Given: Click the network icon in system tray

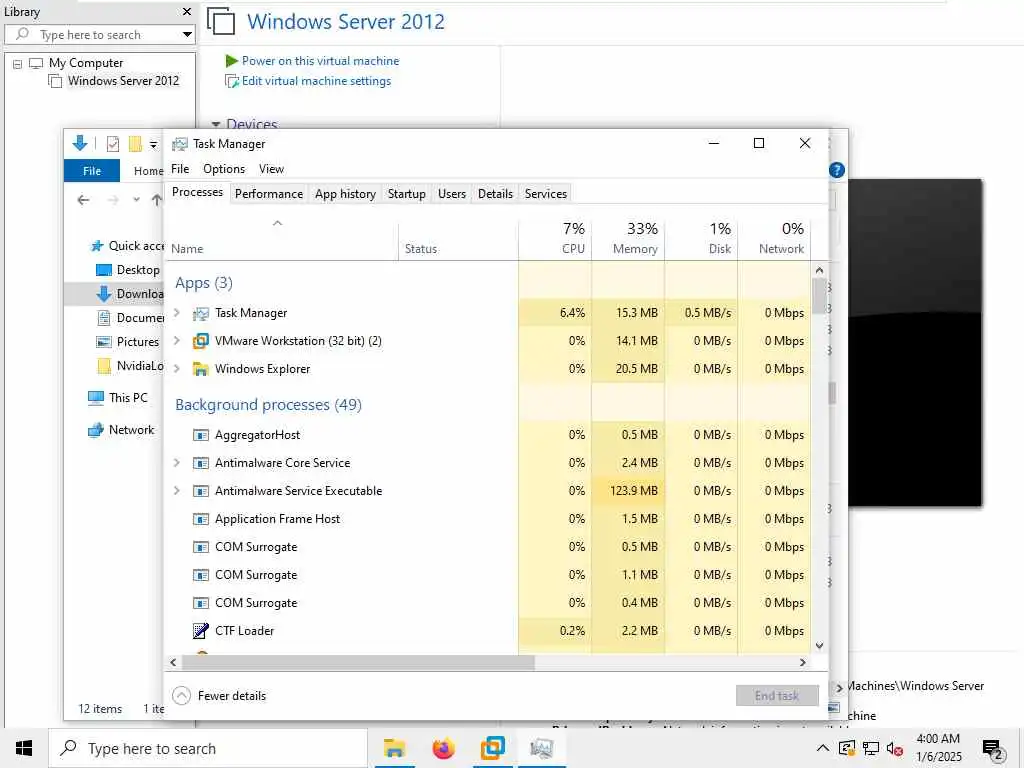Looking at the screenshot, I should coord(871,749).
